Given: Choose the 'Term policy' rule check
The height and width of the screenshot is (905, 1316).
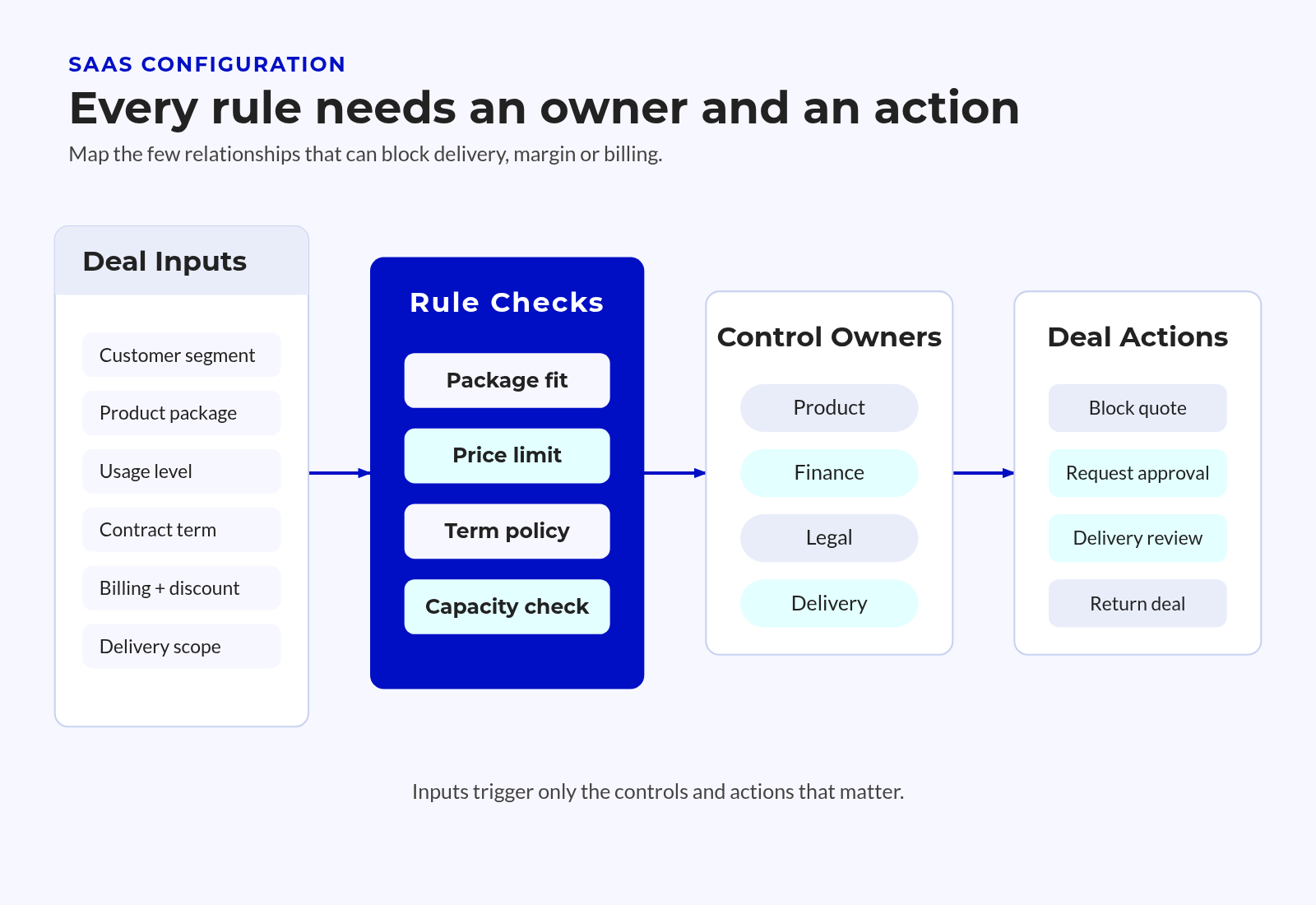Looking at the screenshot, I should tap(507, 531).
